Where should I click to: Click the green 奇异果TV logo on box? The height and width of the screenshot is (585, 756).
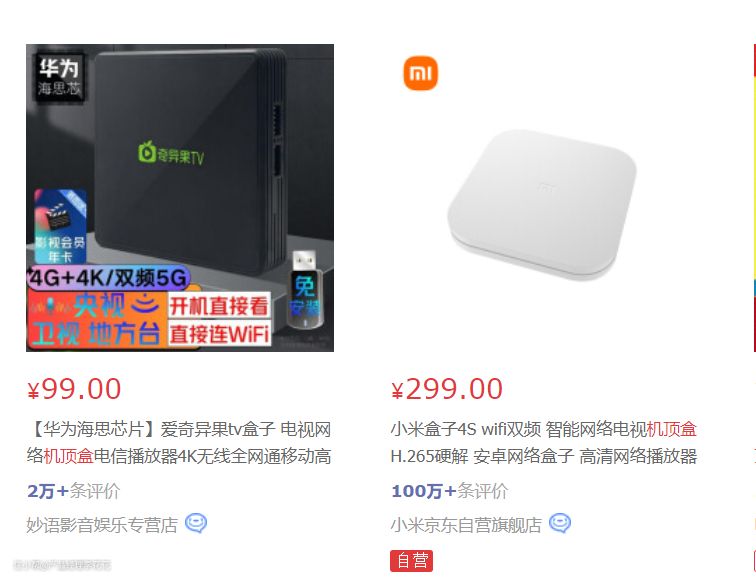171,154
